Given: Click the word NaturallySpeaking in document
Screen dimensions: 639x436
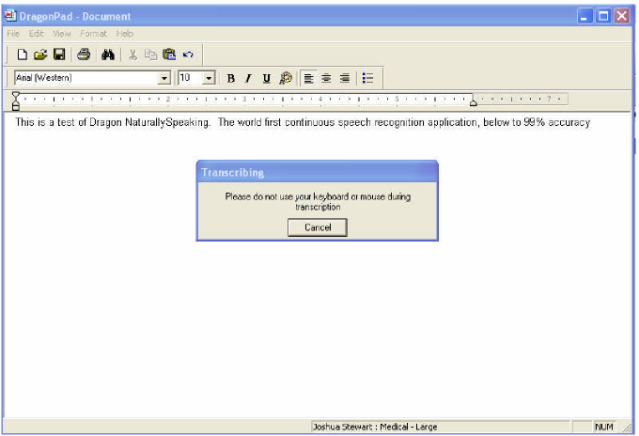Looking at the screenshot, I should pyautogui.click(x=167, y=122).
